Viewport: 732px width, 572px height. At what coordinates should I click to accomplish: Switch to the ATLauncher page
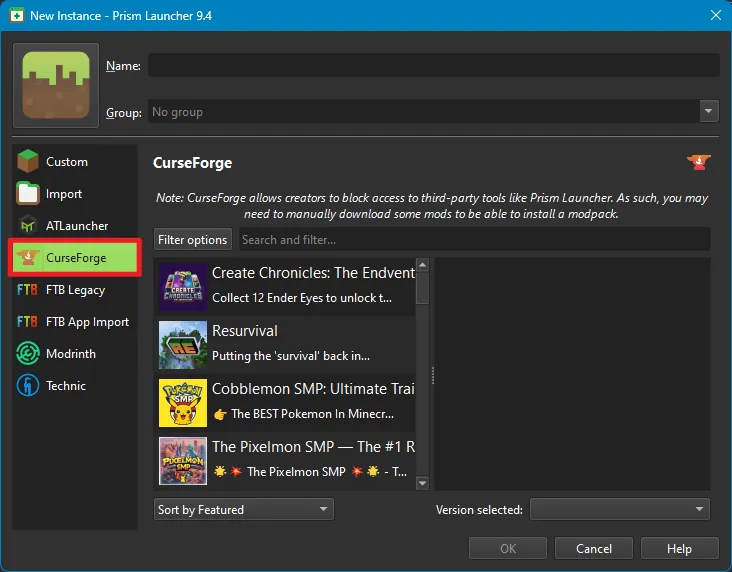point(75,226)
